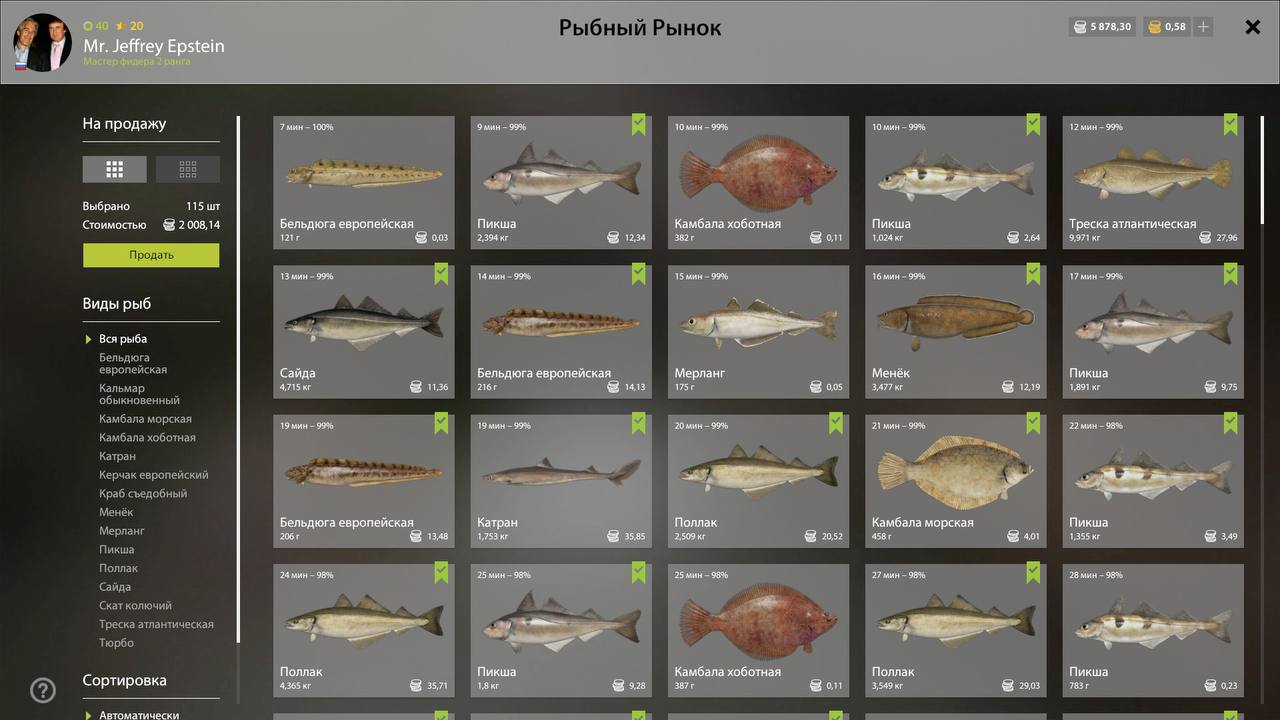Select the Катран fish card
This screenshot has height=720, width=1280.
[x=561, y=481]
